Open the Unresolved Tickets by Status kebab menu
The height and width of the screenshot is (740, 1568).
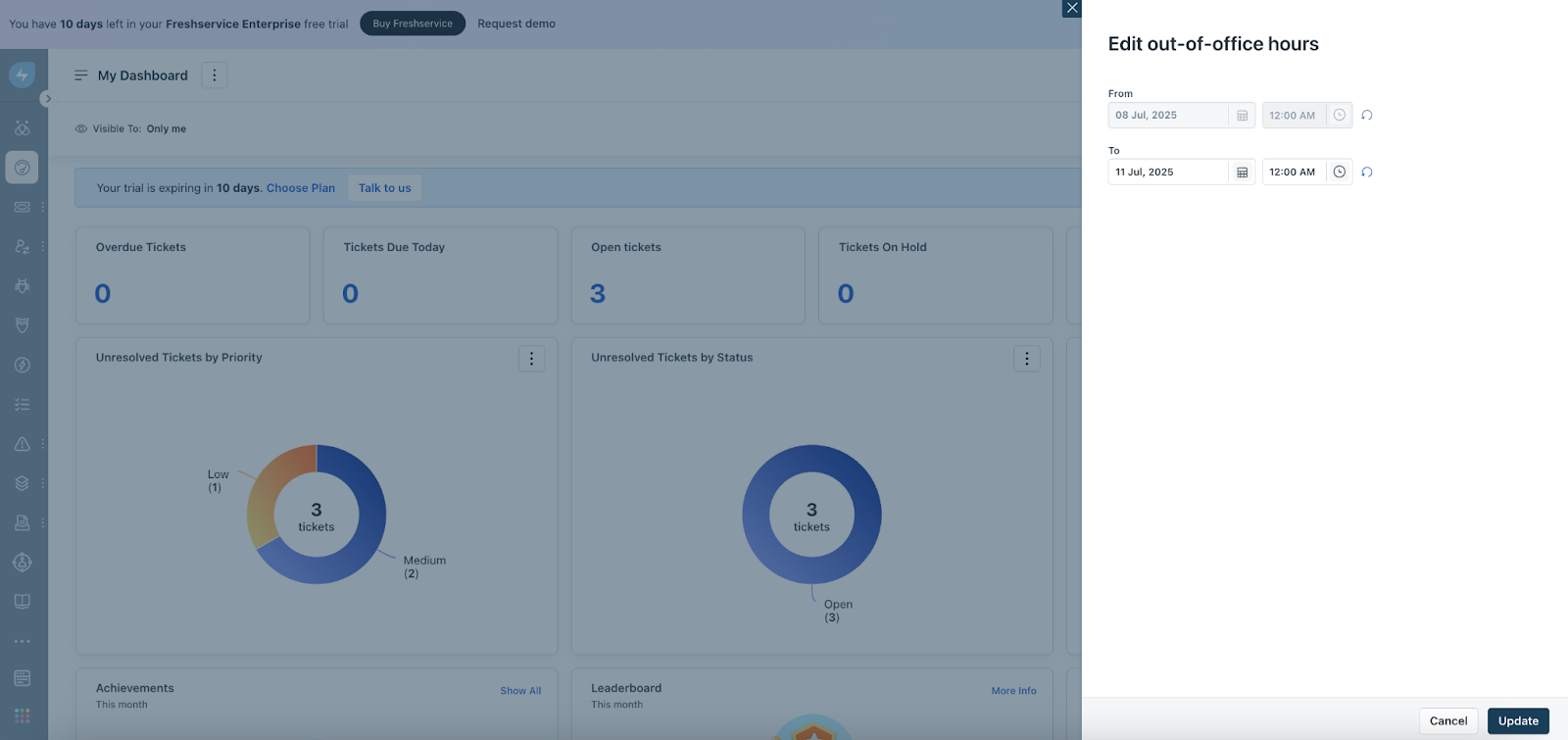[1026, 359]
